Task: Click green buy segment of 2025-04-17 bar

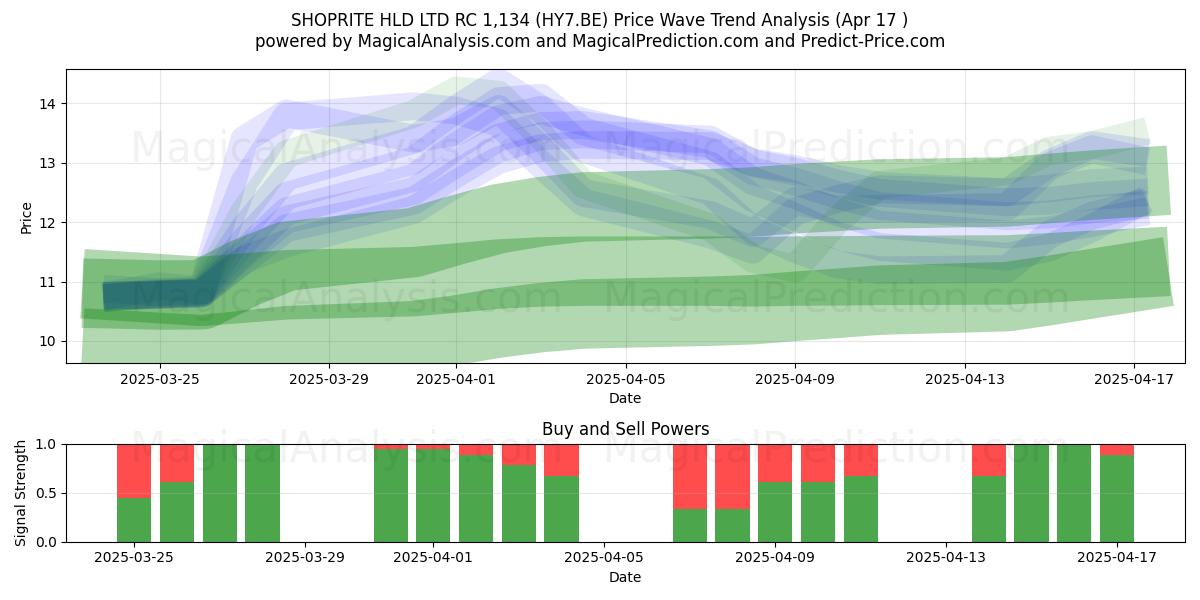Action: coord(1117,498)
